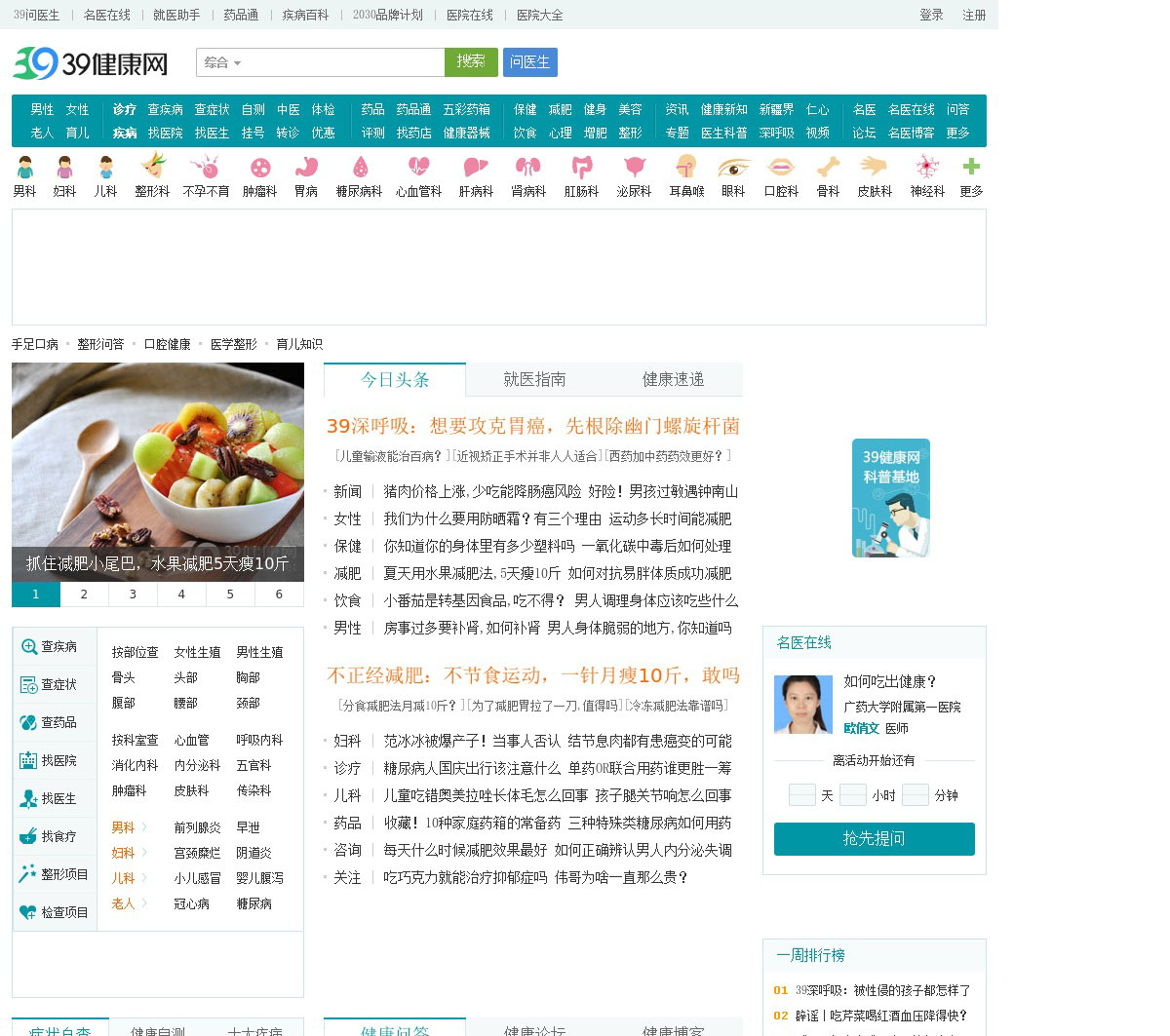
Task: Open the 皮肤科 hand icon
Action: (x=875, y=167)
